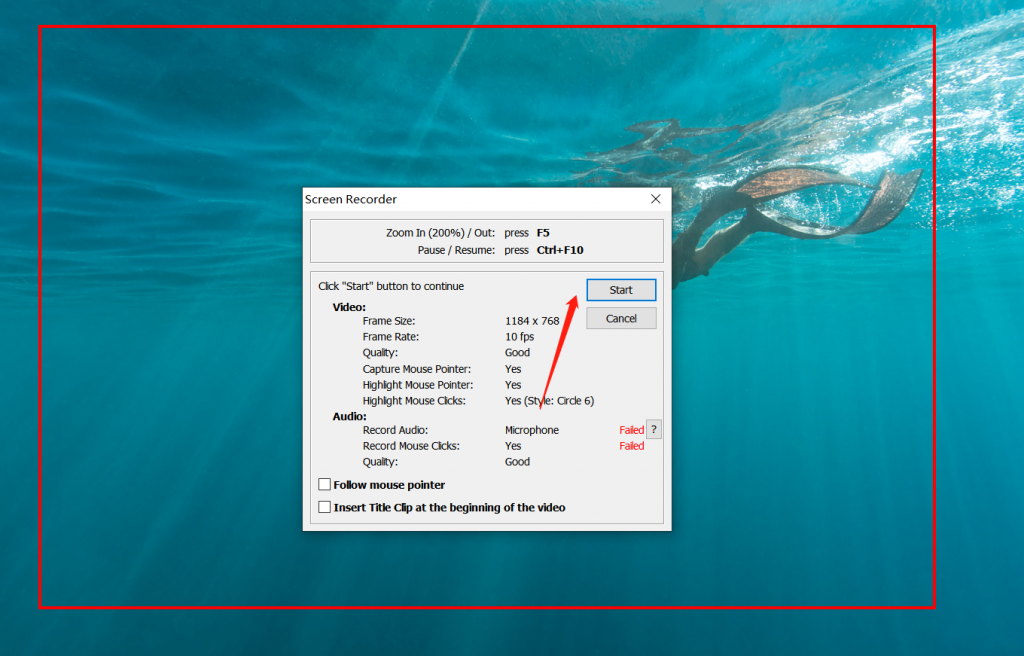Enable the Follow mouse pointer checkbox
Screen dimensions: 1024x656
point(325,484)
